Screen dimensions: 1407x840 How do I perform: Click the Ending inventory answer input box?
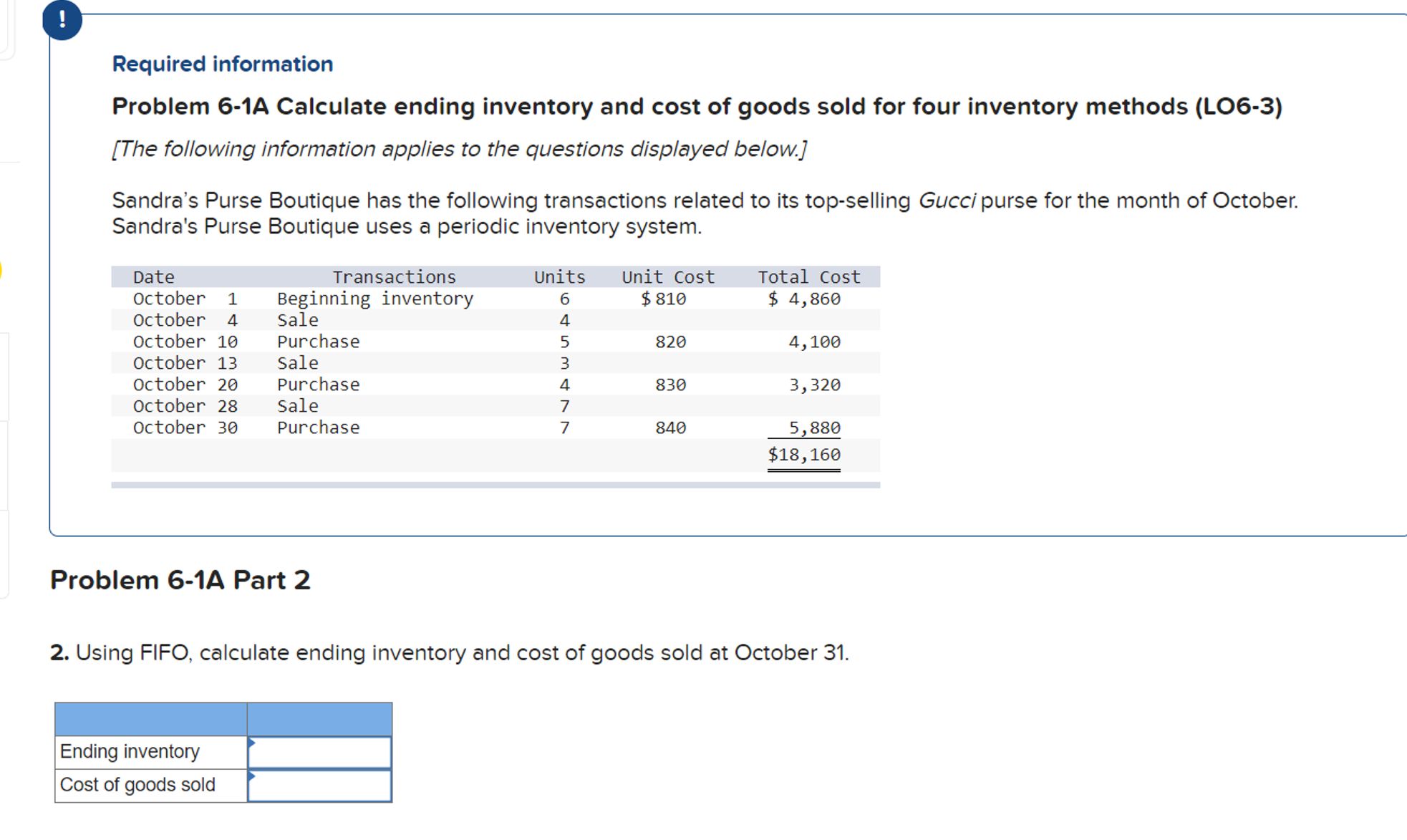click(320, 751)
